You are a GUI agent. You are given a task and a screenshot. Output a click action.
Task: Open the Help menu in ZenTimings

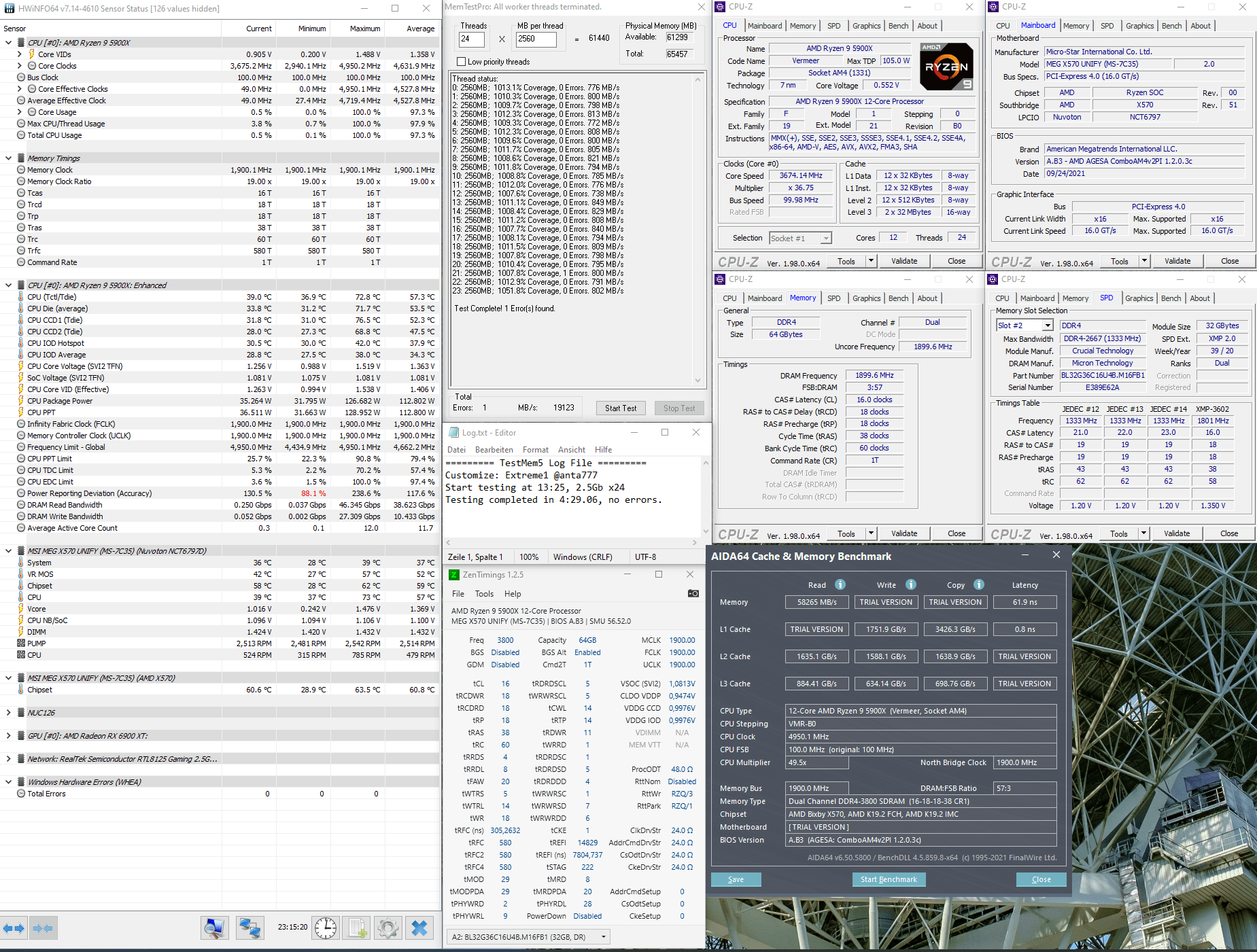point(513,594)
